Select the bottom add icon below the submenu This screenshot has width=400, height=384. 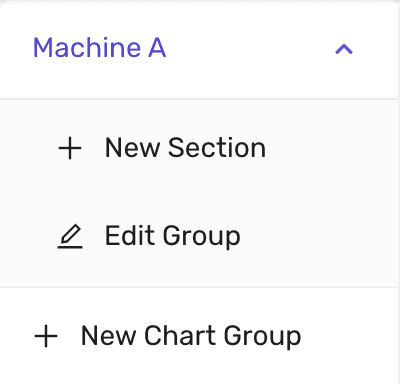coord(46,336)
